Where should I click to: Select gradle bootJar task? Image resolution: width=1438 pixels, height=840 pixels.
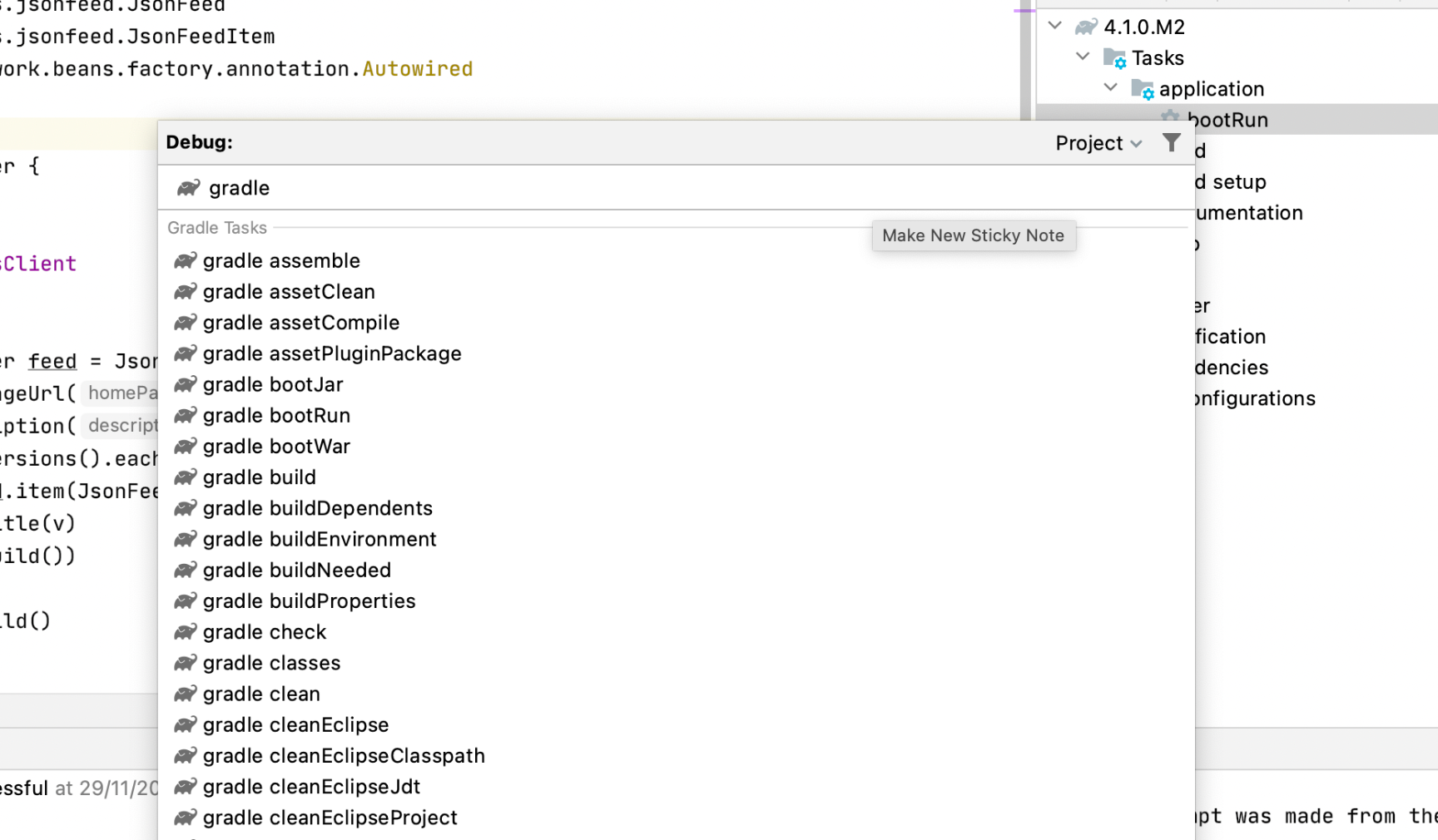676,384
